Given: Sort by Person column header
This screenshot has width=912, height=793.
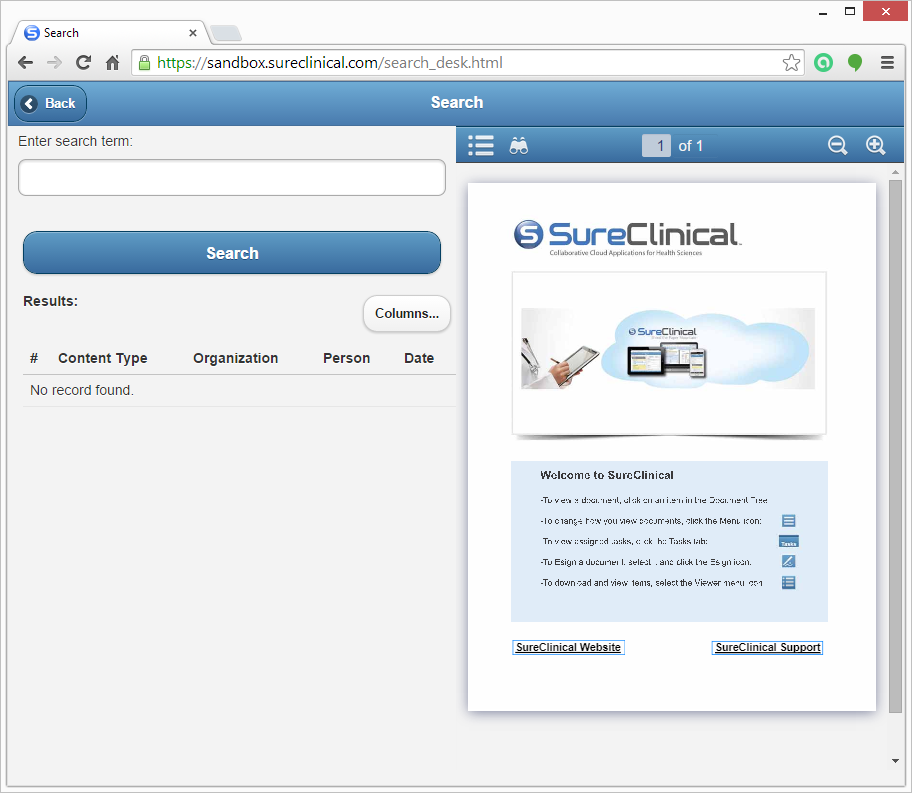Looking at the screenshot, I should tap(347, 358).
